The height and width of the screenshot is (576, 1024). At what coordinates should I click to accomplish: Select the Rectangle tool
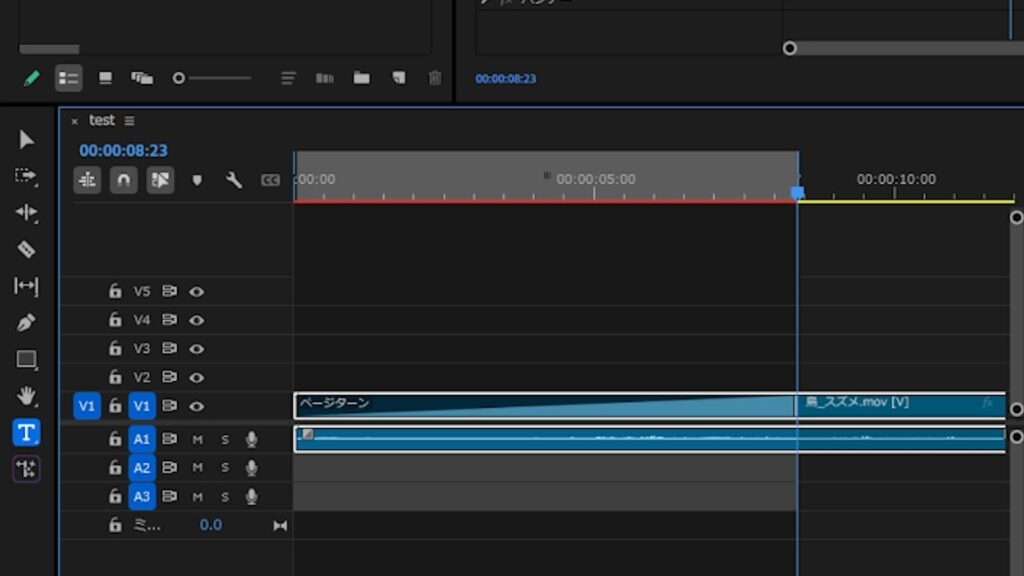point(26,359)
